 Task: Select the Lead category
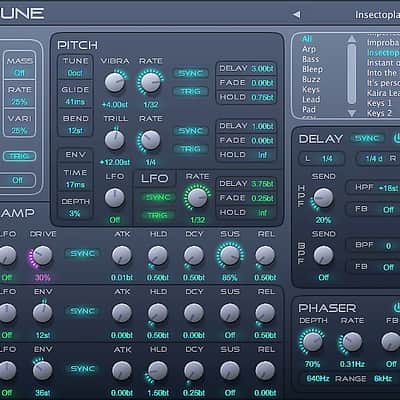(x=311, y=99)
